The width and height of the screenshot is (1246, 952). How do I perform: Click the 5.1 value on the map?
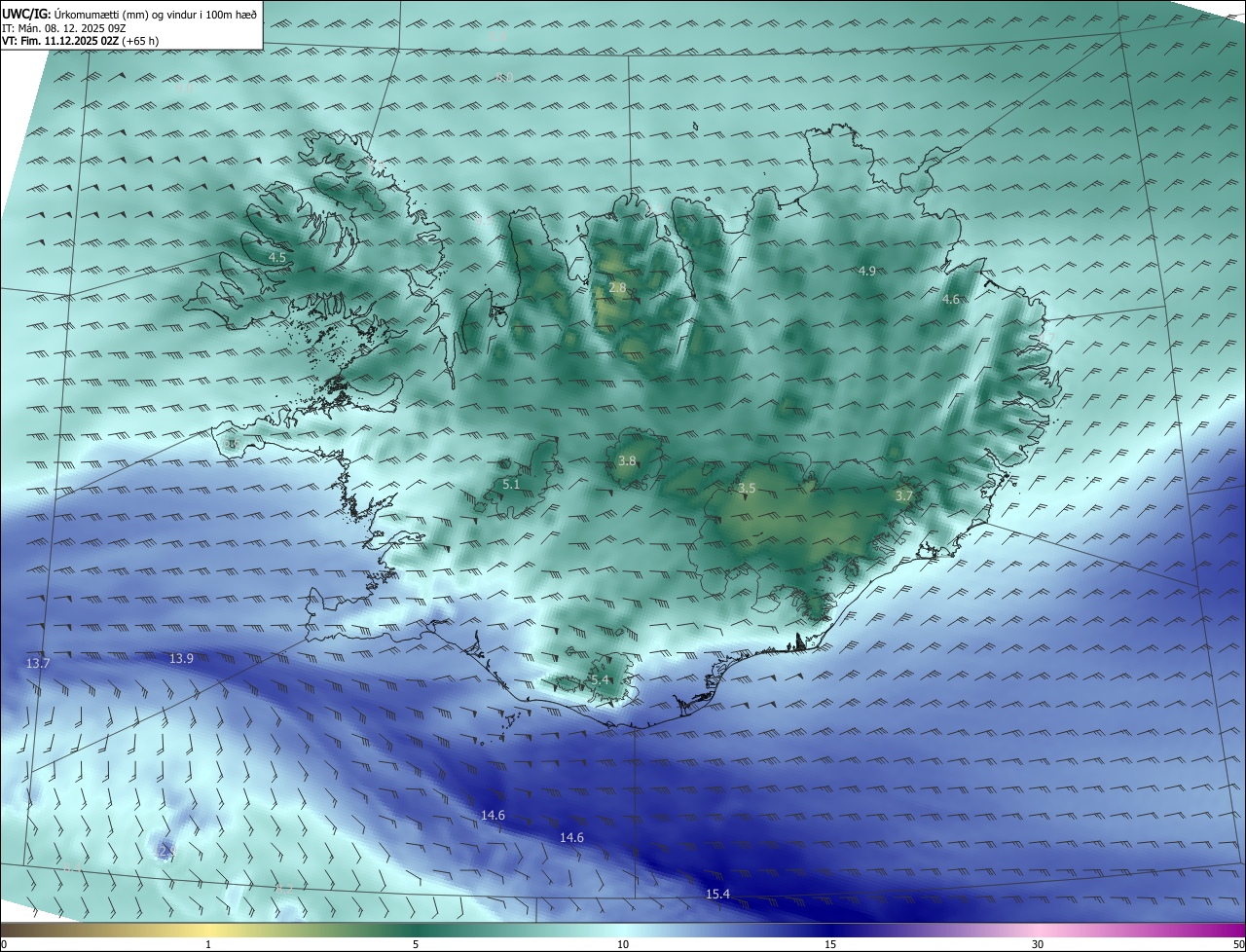(512, 484)
